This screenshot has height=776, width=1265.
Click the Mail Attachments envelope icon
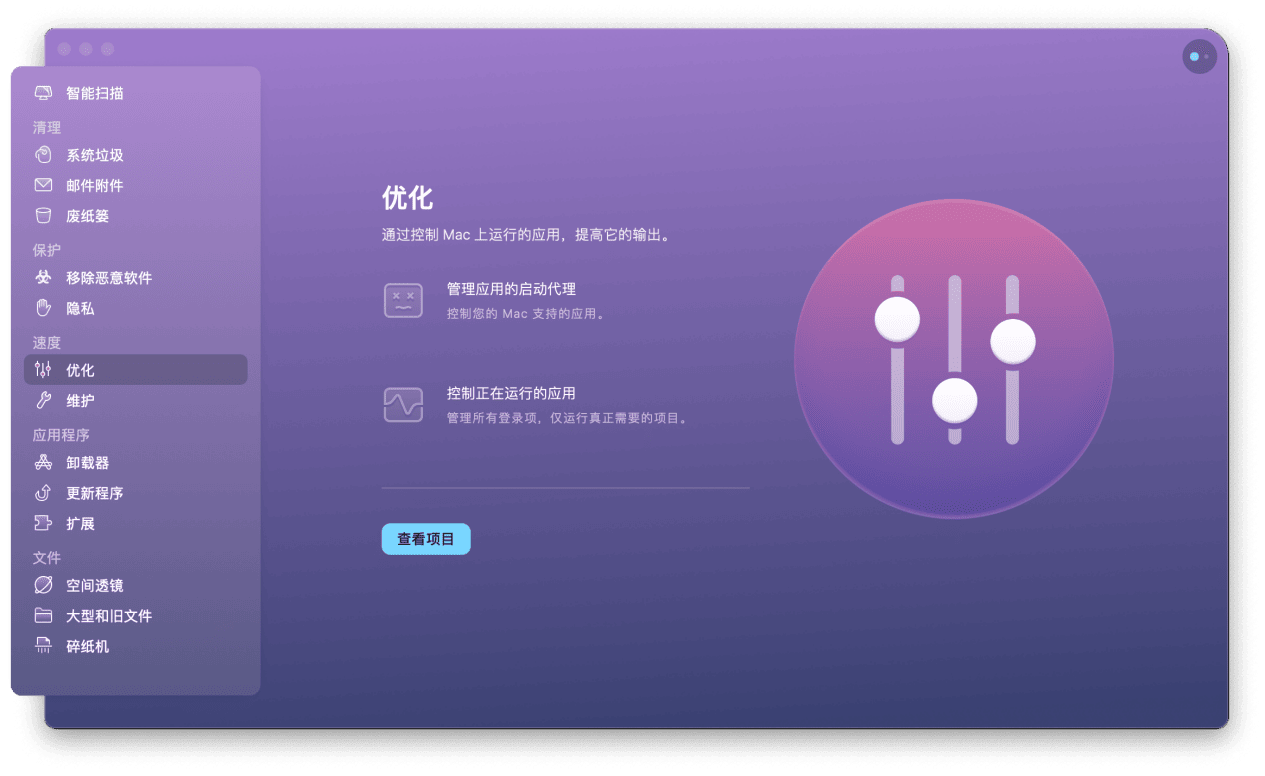pos(43,185)
